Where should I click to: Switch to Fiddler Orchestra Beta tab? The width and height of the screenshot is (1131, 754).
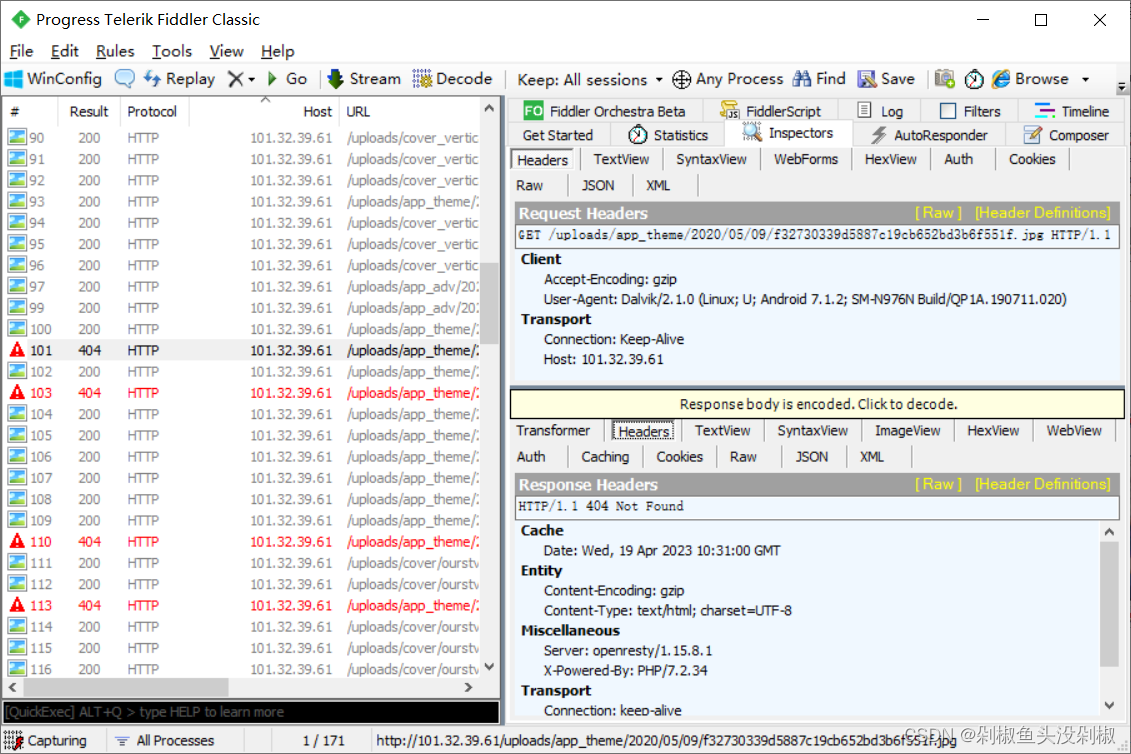[604, 111]
